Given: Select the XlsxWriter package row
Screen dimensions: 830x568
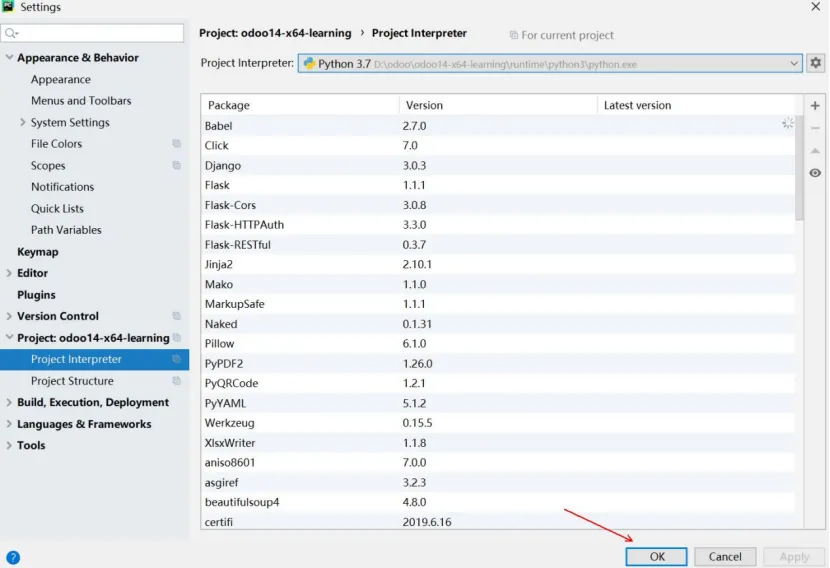Looking at the screenshot, I should click(x=498, y=443).
